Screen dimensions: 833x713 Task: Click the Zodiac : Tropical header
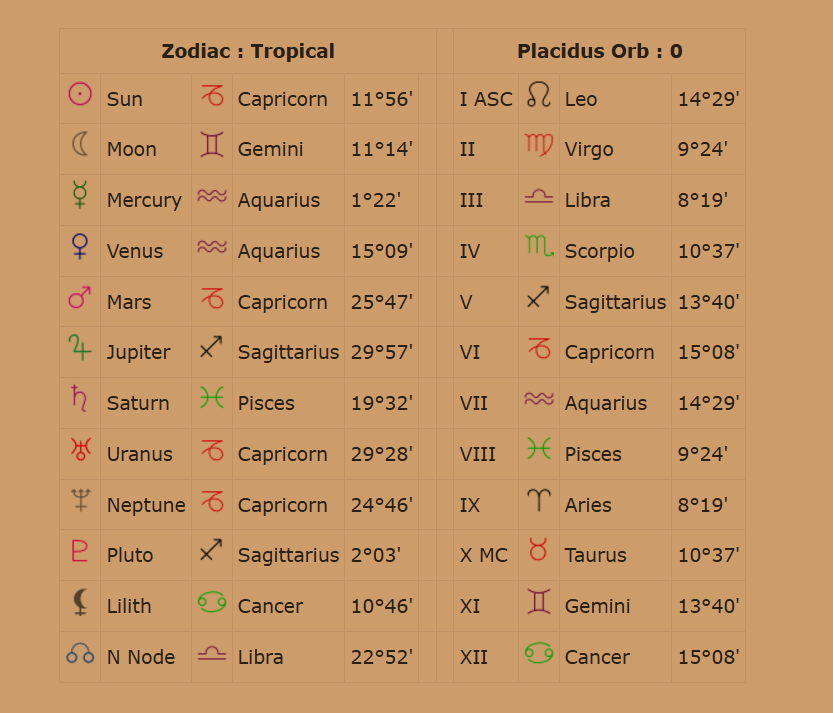248,51
